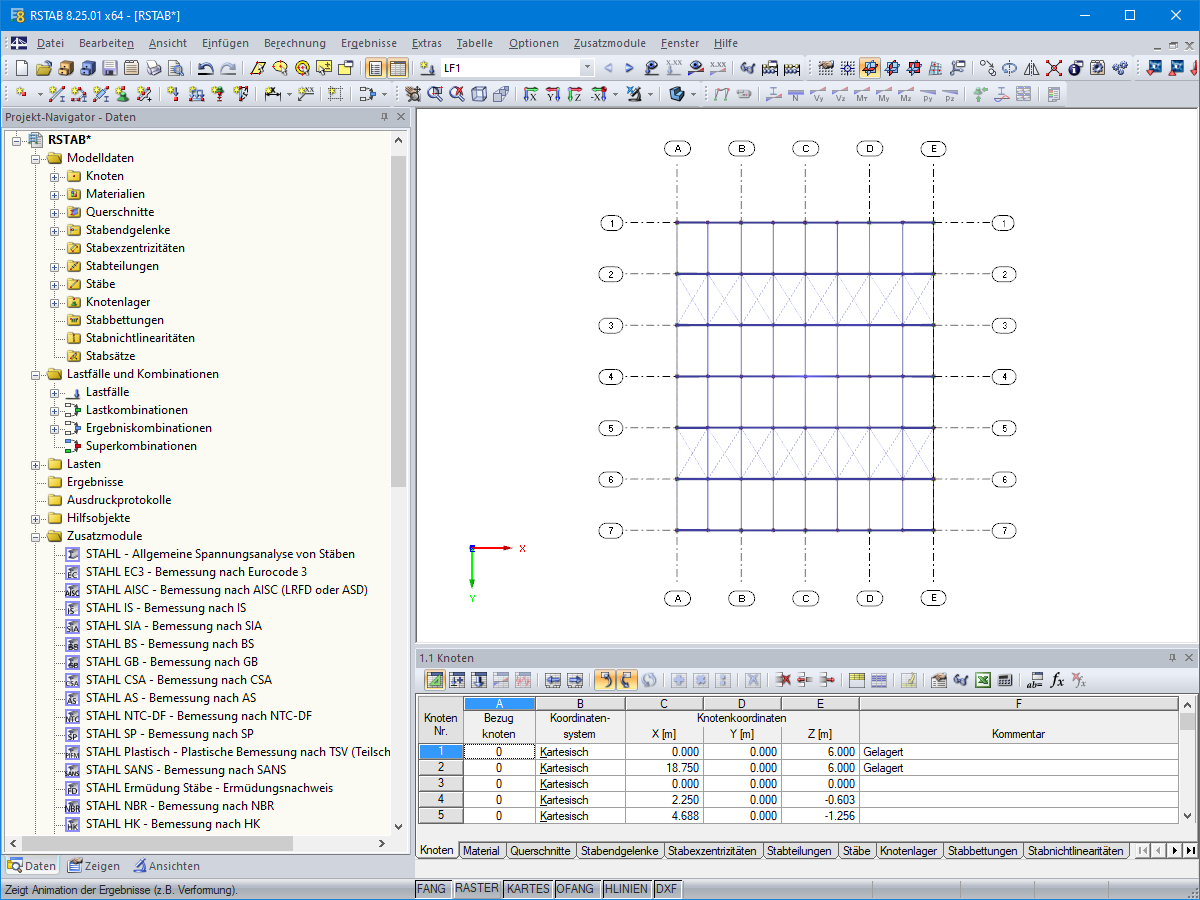Collapse the Modelldaten folder
This screenshot has height=900, width=1200.
(x=36, y=158)
